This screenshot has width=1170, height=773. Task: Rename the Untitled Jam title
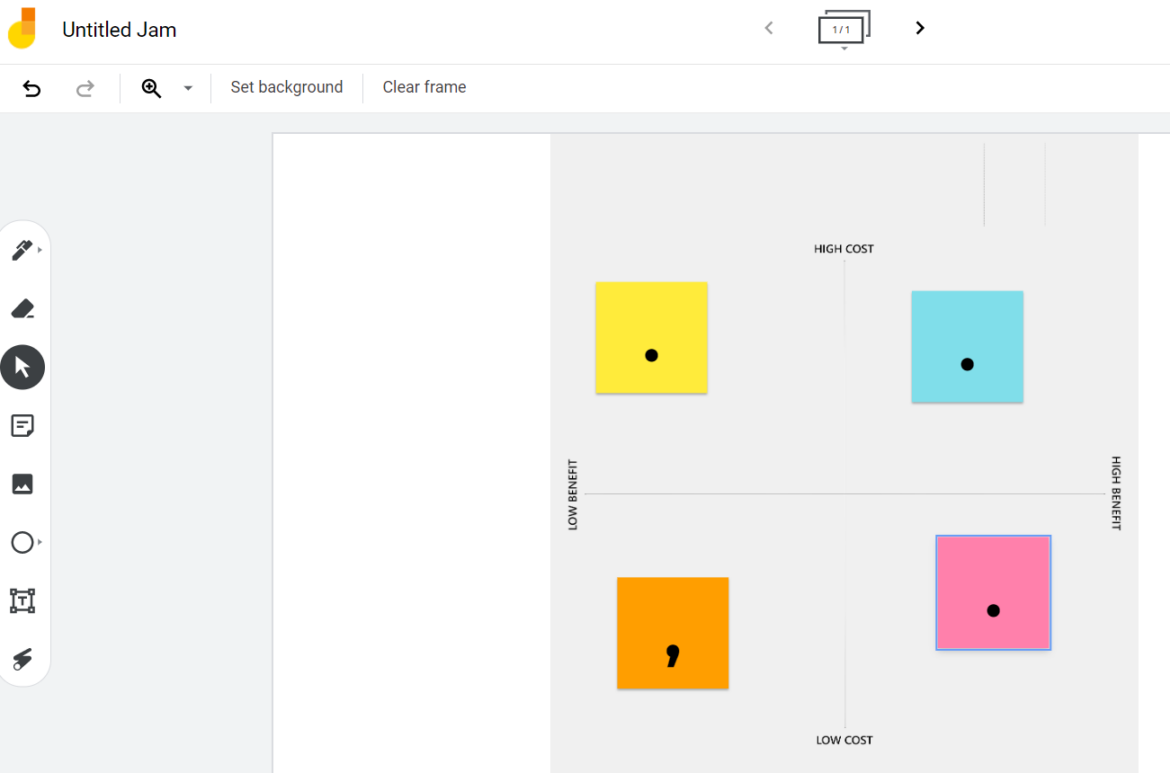[119, 29]
